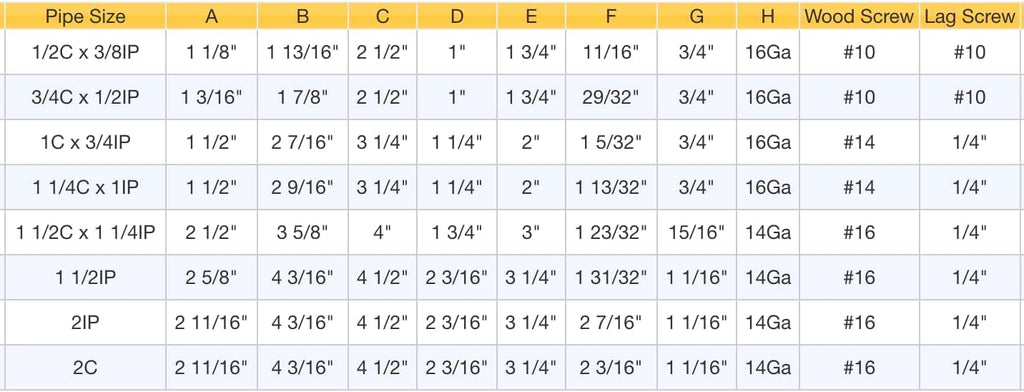Click the 1 1/2IP pipe size cell
Viewport: 1024px width, 392px height.
pos(86,278)
